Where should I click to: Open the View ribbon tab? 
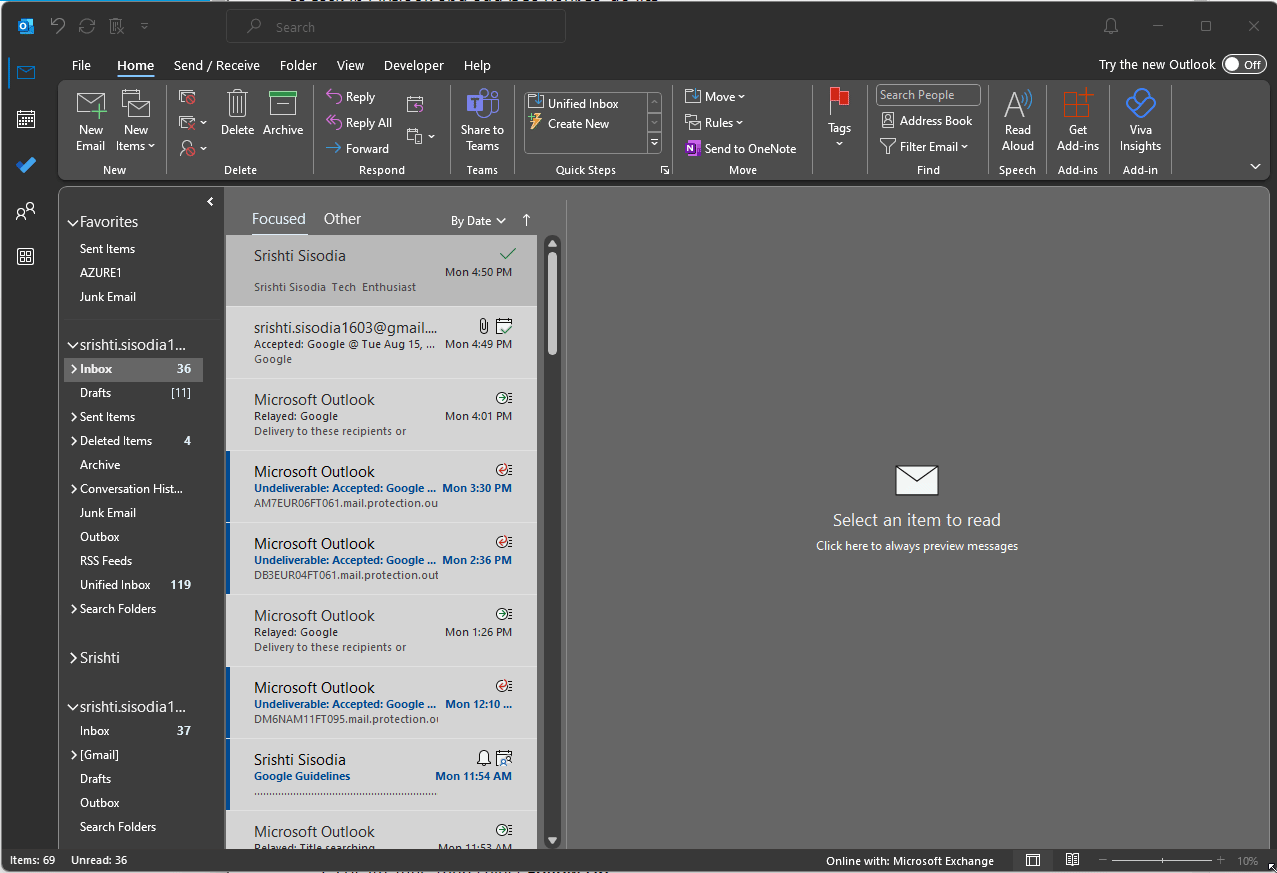[x=350, y=65]
